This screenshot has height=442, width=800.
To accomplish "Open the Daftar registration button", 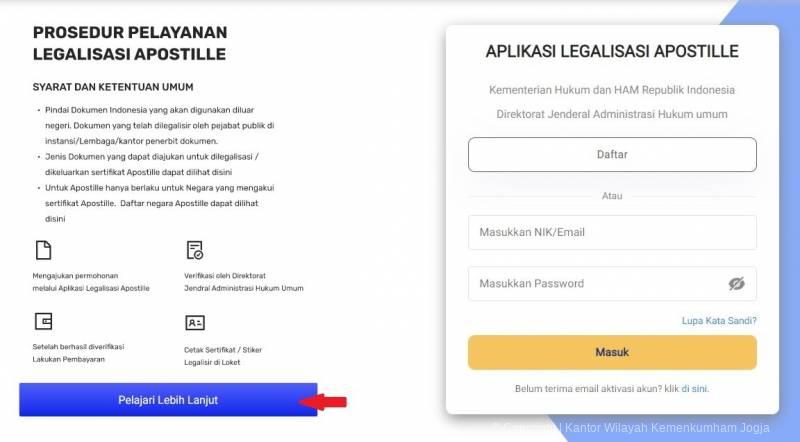I will (612, 154).
